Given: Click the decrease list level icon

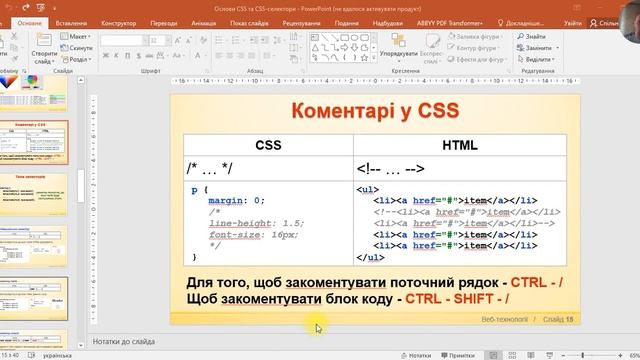Looking at the screenshot, I should (x=254, y=40).
